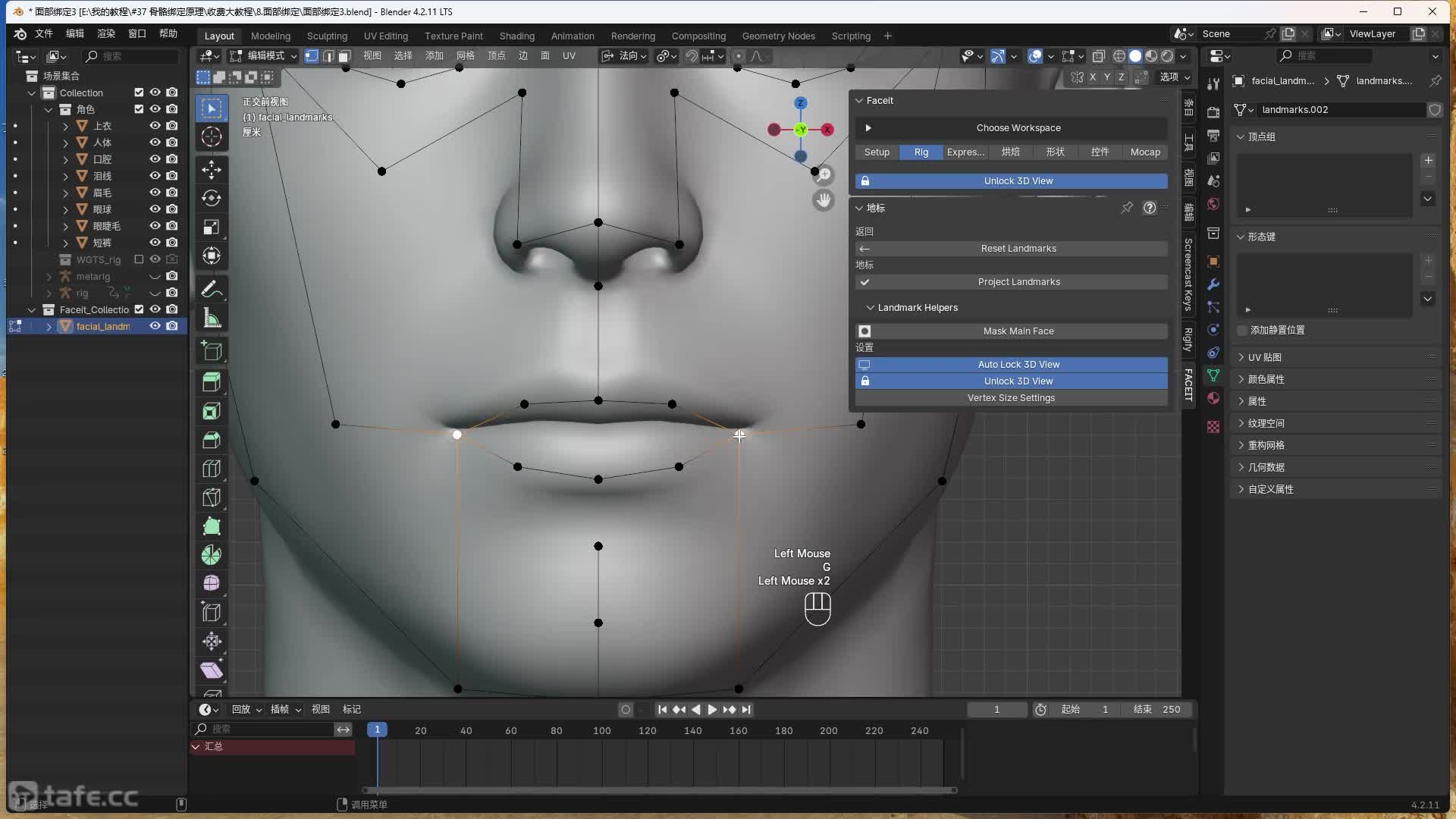Click the Choose Workspace button
1456x819 pixels.
(x=1012, y=128)
